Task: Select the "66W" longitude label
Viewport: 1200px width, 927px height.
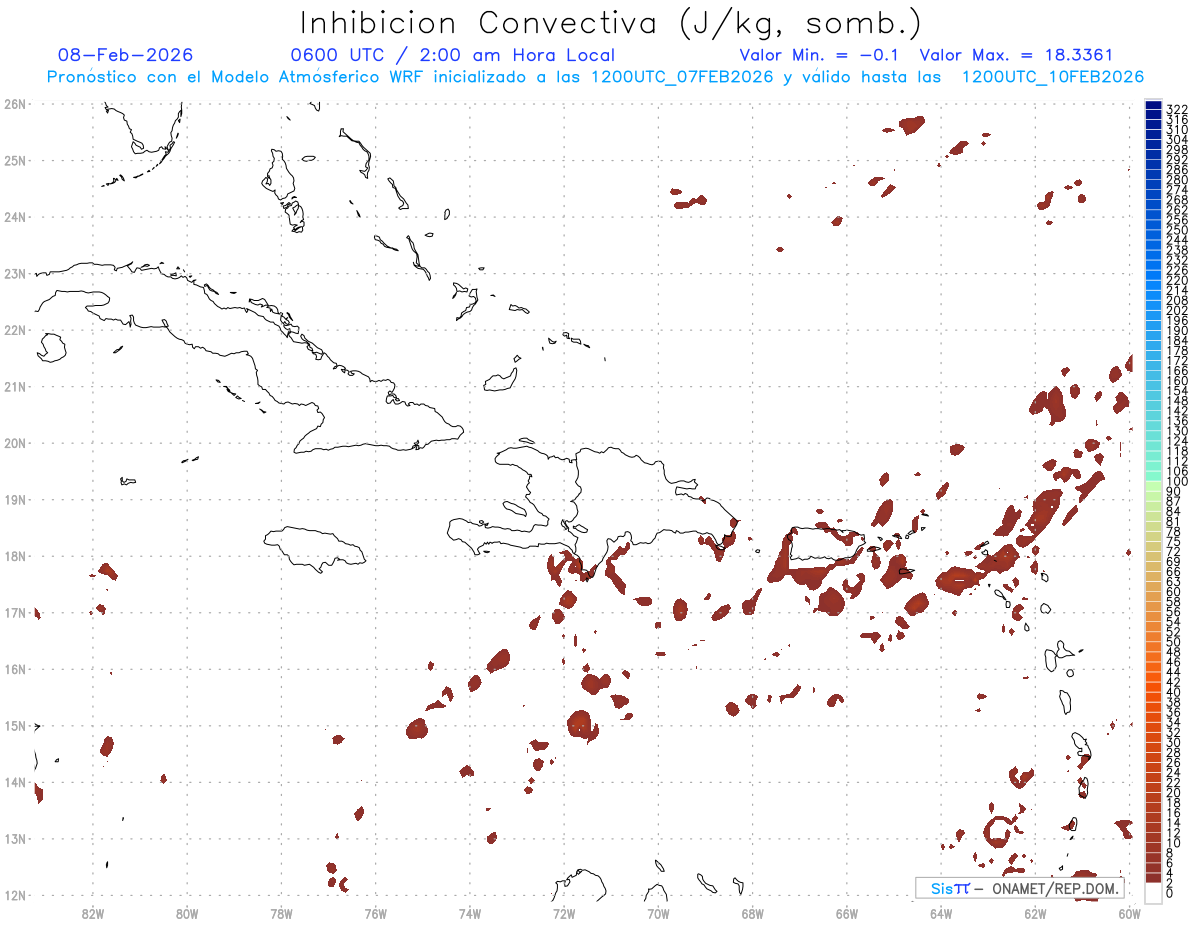Action: pos(847,913)
